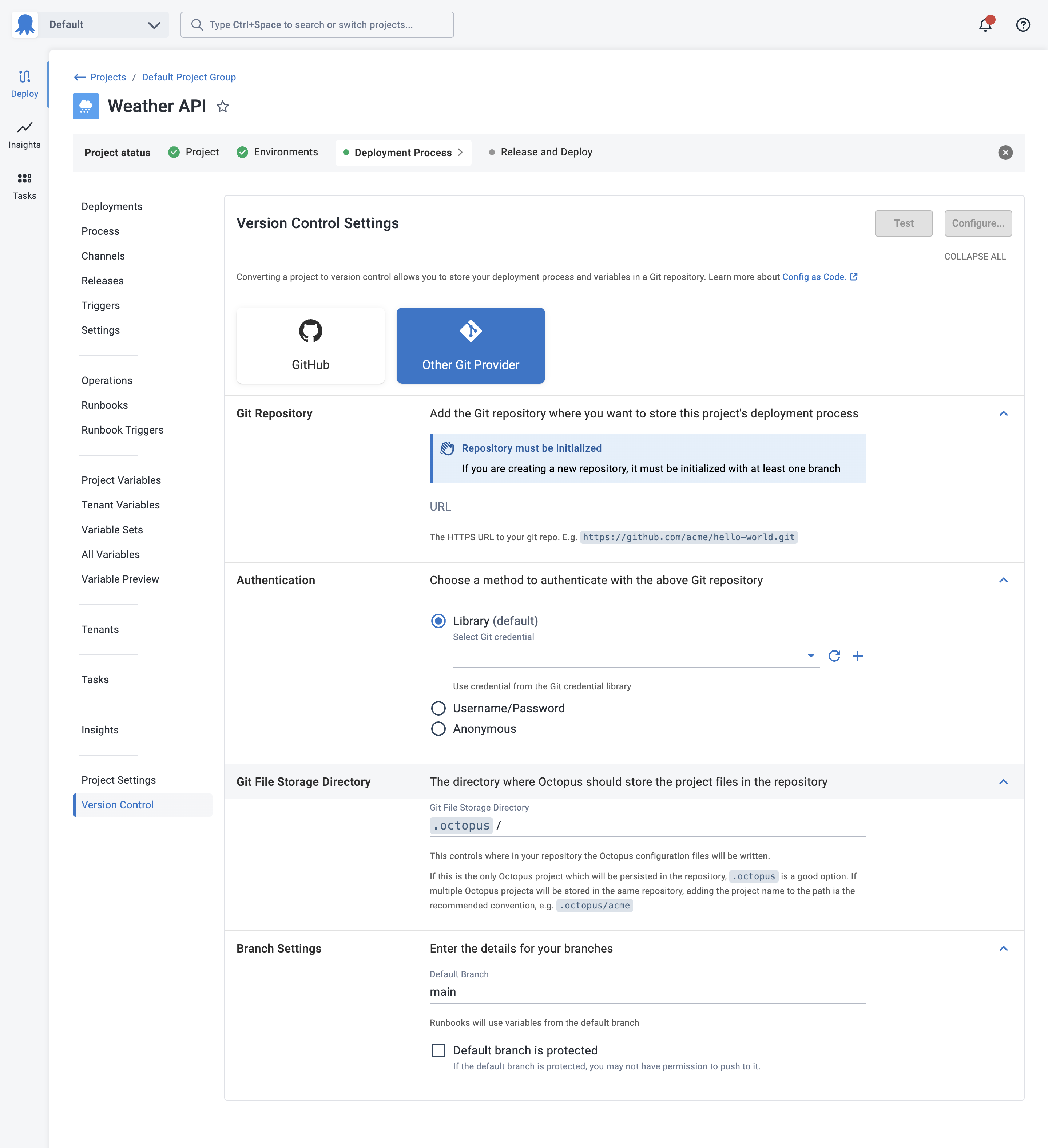Open Triggers in the project menu

pos(101,306)
